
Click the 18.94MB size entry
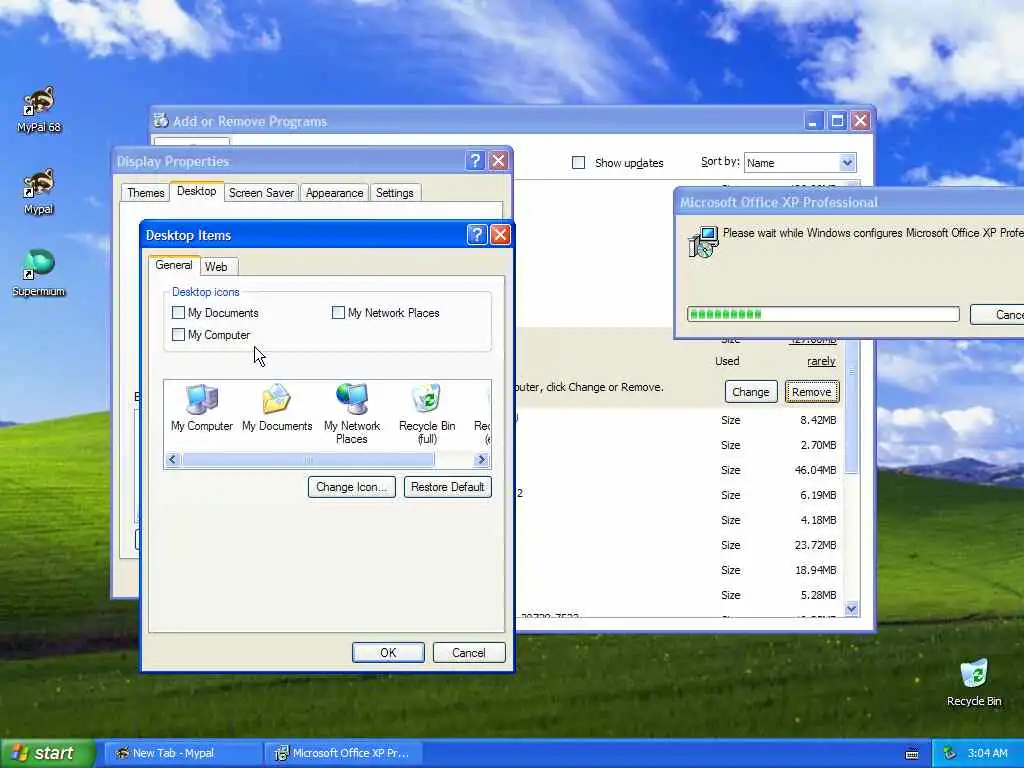(816, 570)
